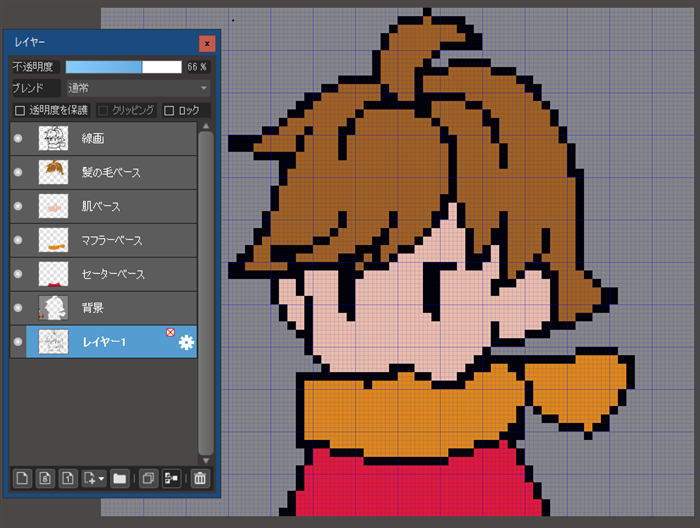
Task: Click the red crossed-out icon on レイヤー1
Action: [x=170, y=332]
